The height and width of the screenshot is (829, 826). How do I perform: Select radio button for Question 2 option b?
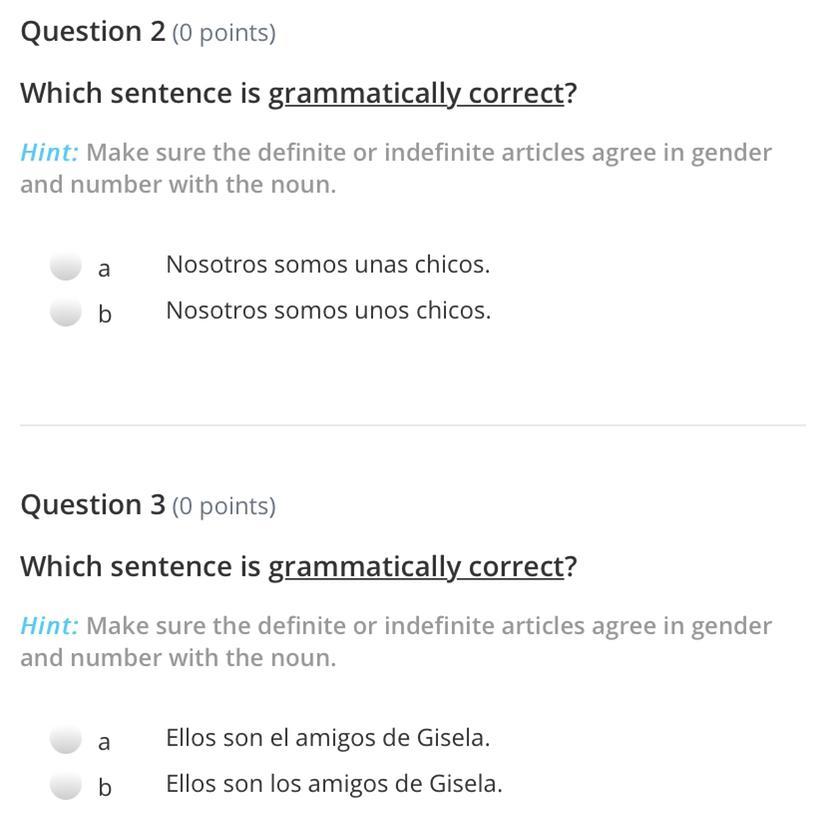[x=66, y=312]
